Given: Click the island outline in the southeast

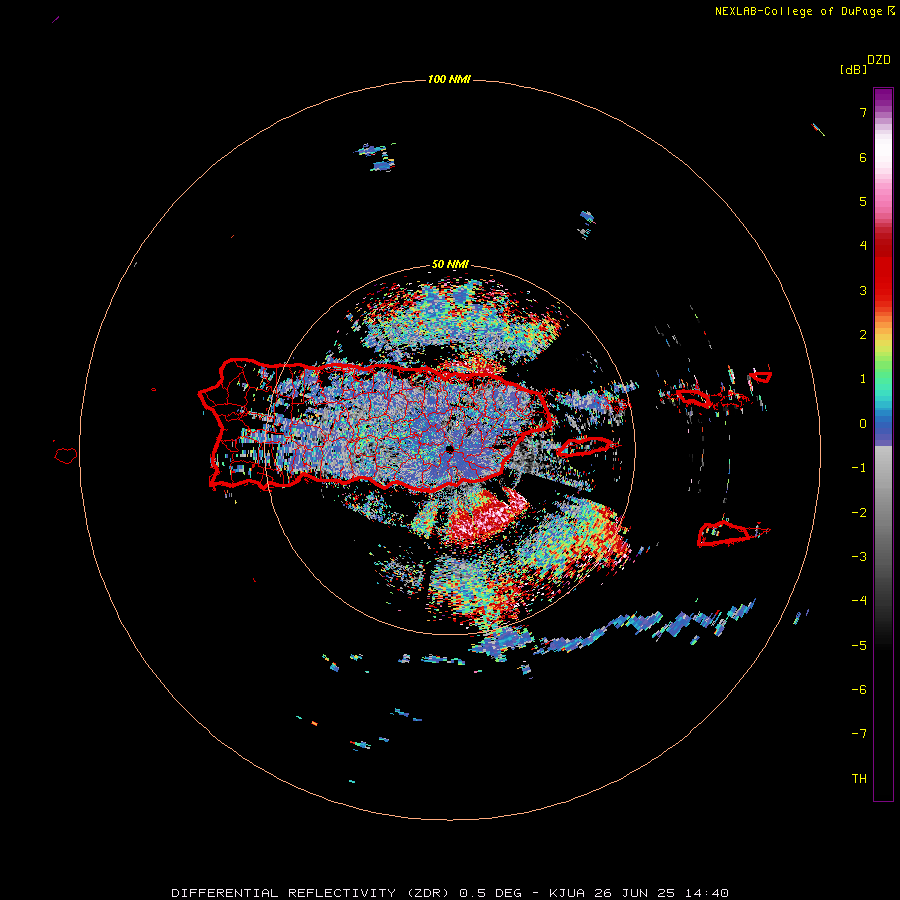Looking at the screenshot, I should click(723, 534).
